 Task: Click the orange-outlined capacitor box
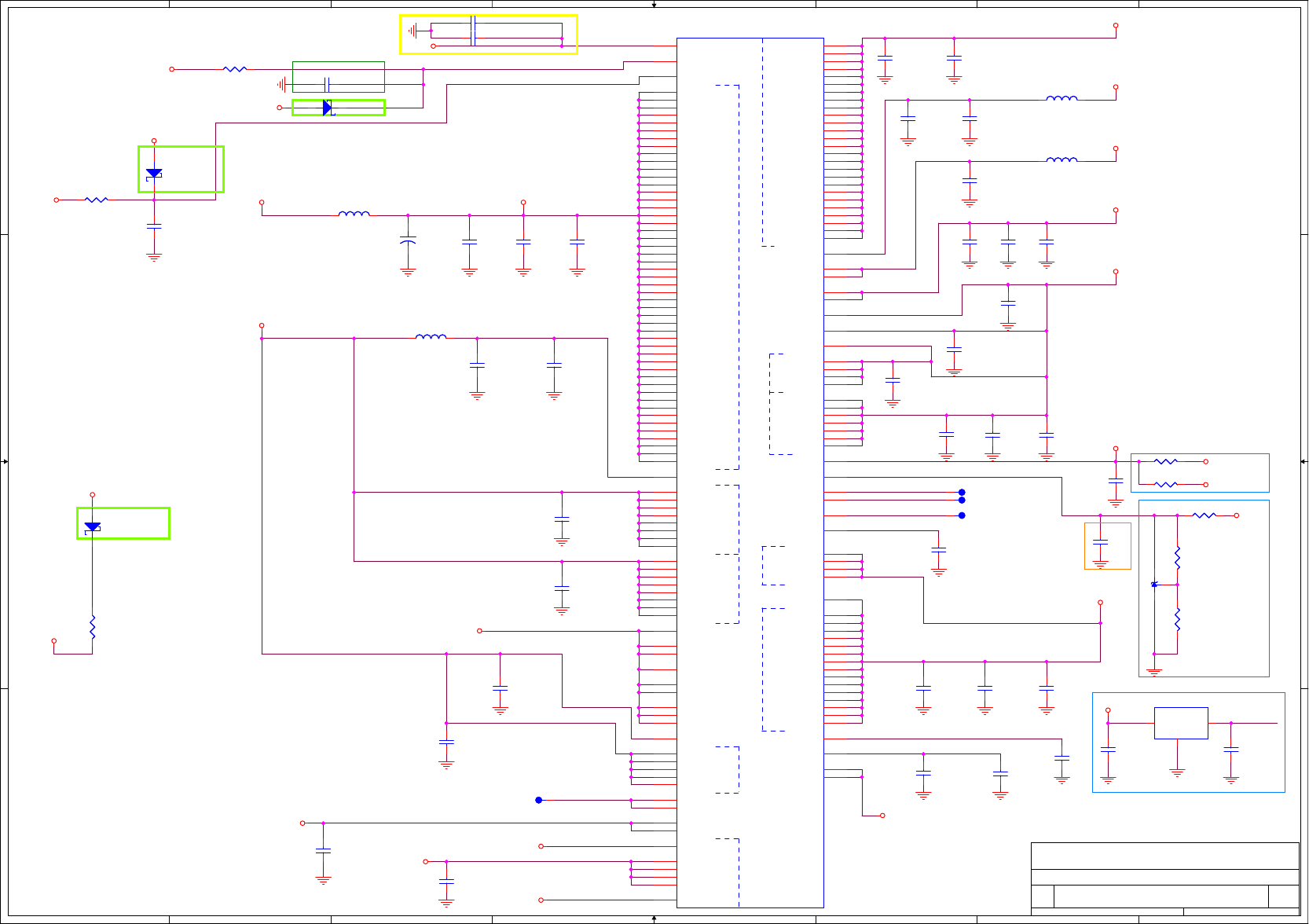pyautogui.click(x=1108, y=546)
